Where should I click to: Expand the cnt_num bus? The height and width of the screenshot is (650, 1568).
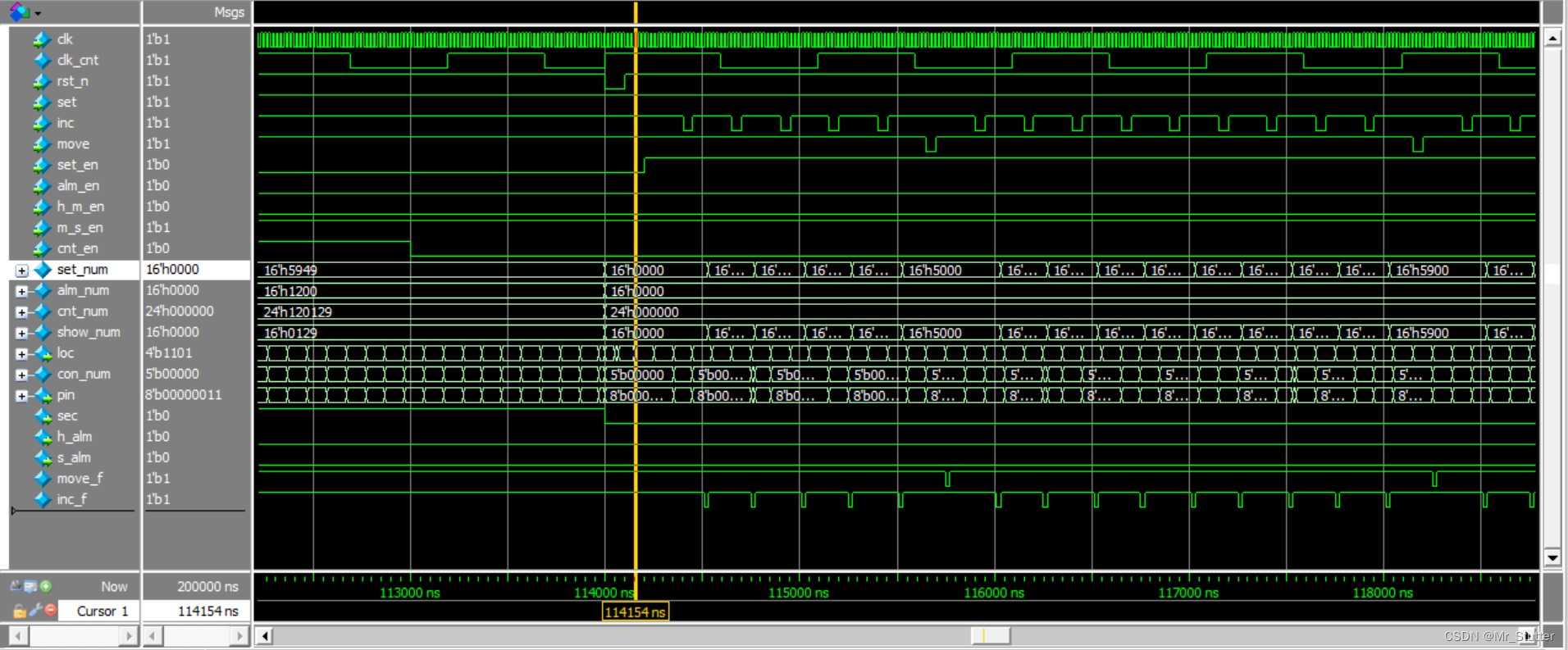pos(21,312)
